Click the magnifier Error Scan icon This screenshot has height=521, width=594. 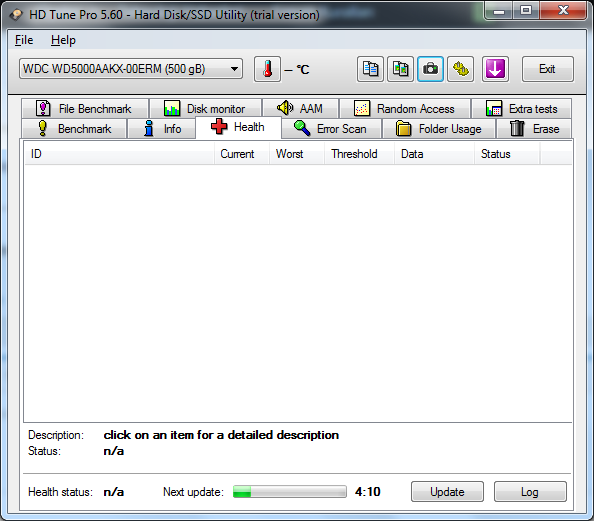point(302,128)
